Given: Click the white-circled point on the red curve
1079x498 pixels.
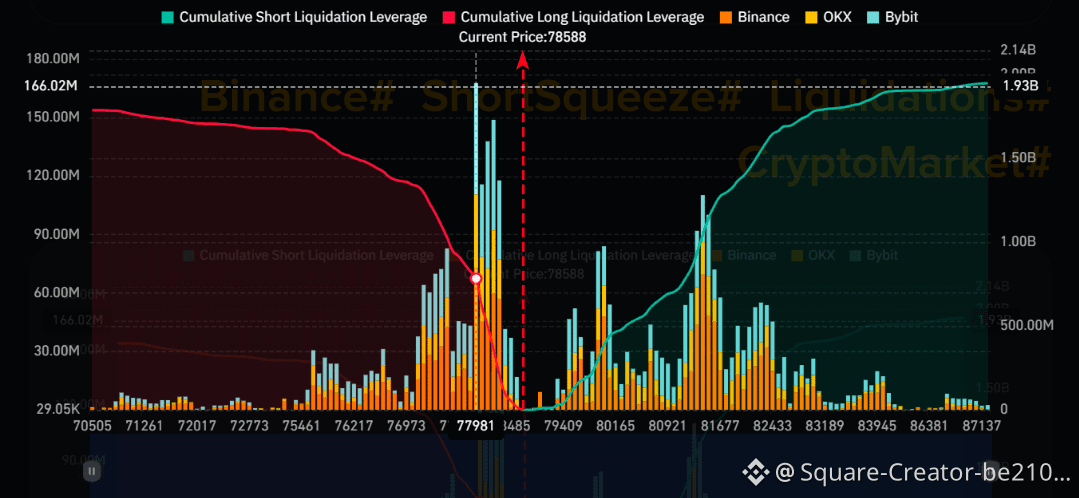Looking at the screenshot, I should 476,279.
